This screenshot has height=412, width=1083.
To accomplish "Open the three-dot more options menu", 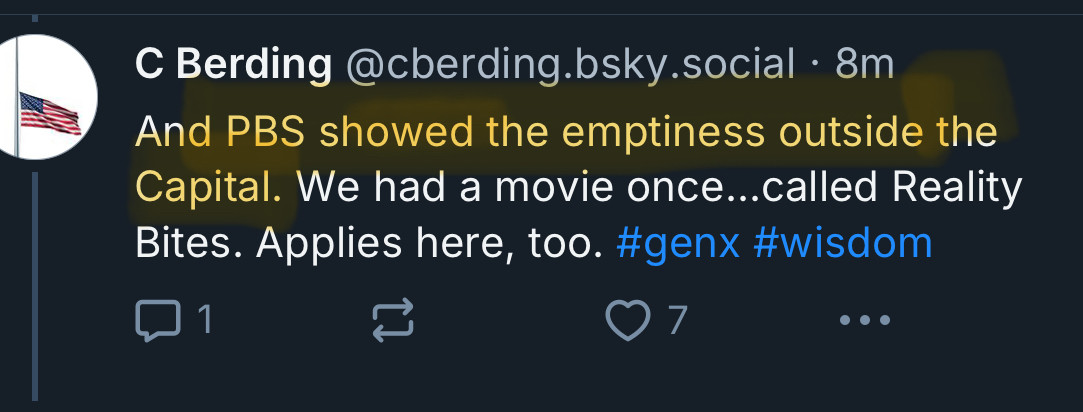I will click(x=864, y=320).
